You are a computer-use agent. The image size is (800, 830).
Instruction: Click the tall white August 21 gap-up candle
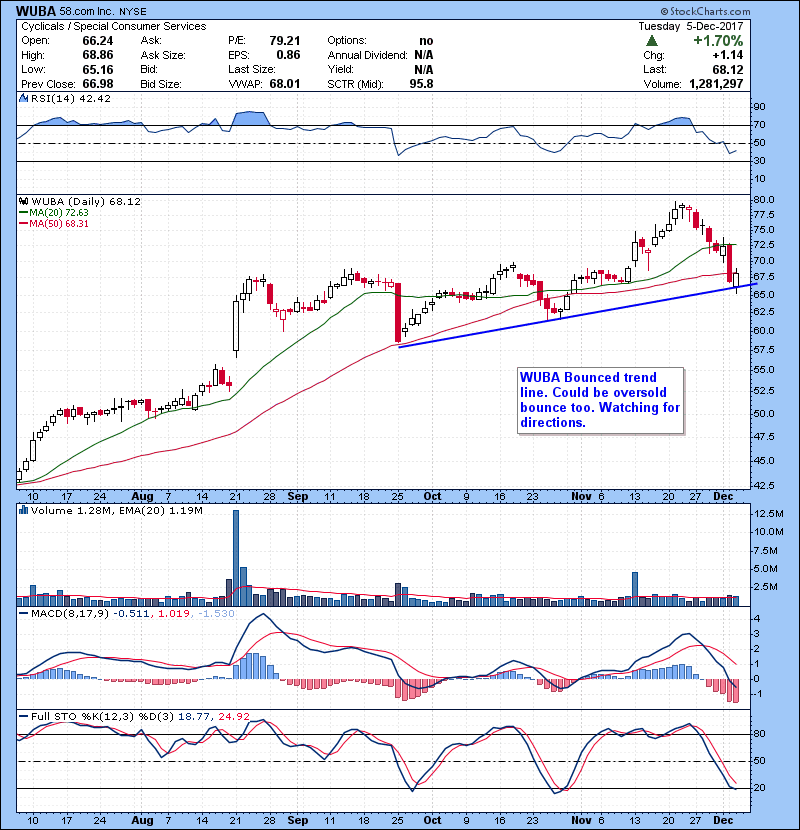(236, 326)
